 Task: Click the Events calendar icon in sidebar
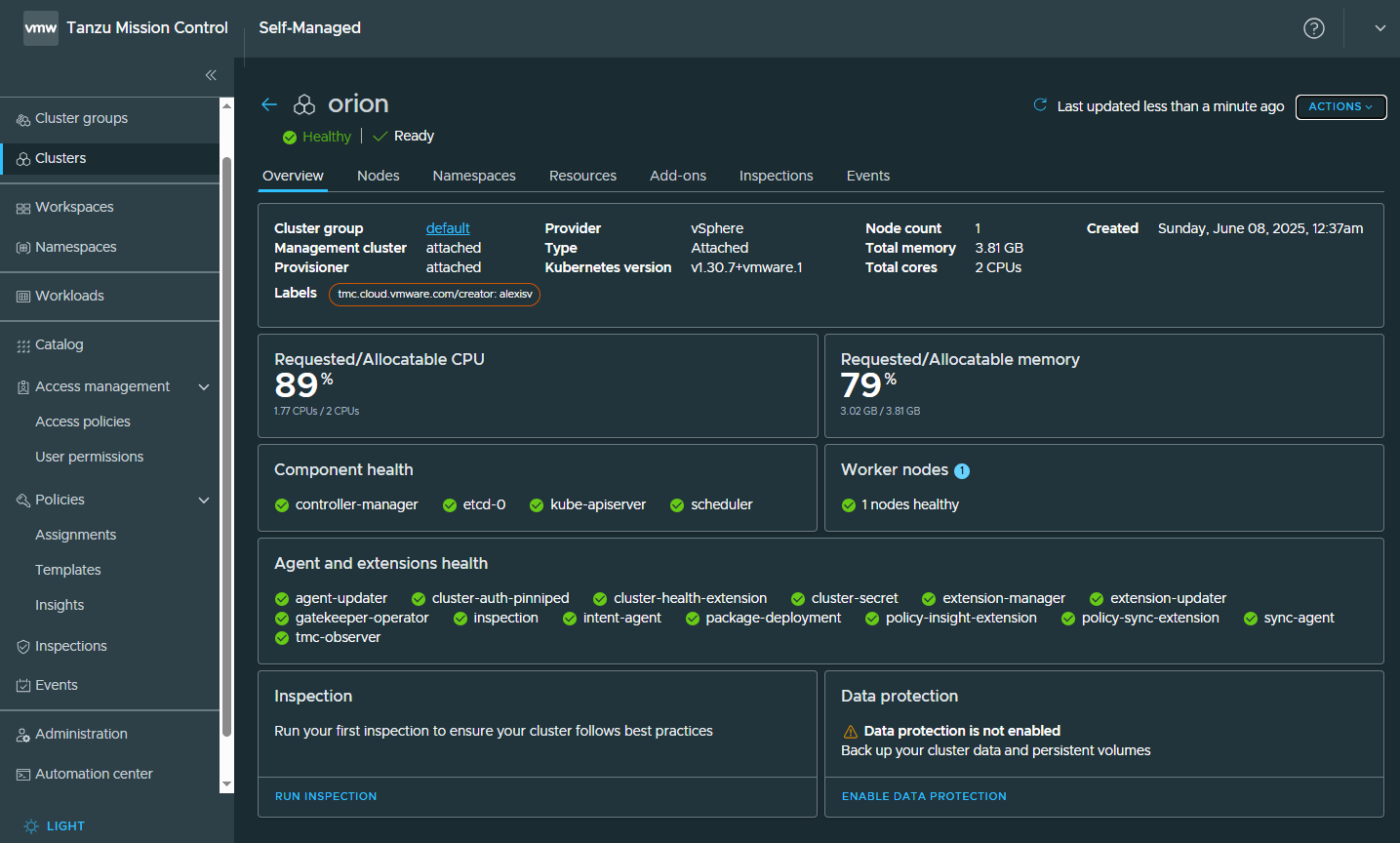pos(23,686)
